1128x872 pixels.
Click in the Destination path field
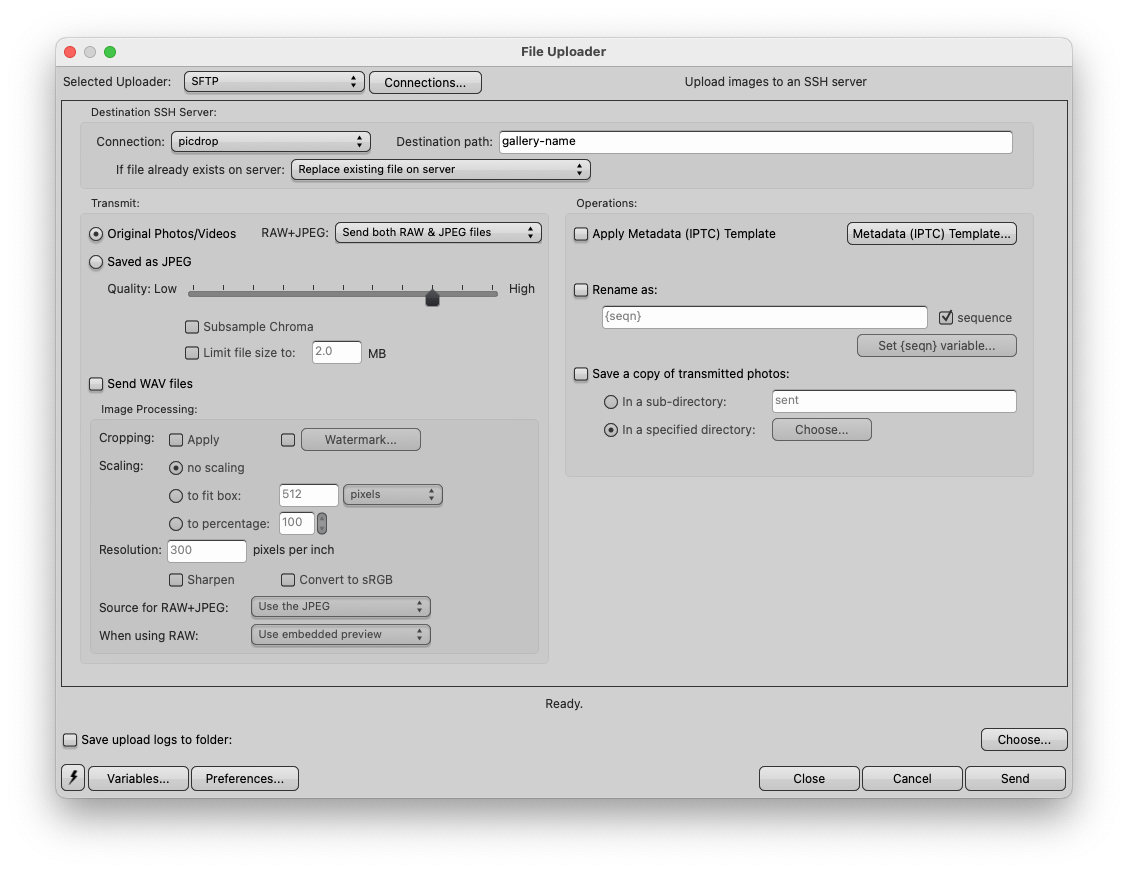(755, 142)
